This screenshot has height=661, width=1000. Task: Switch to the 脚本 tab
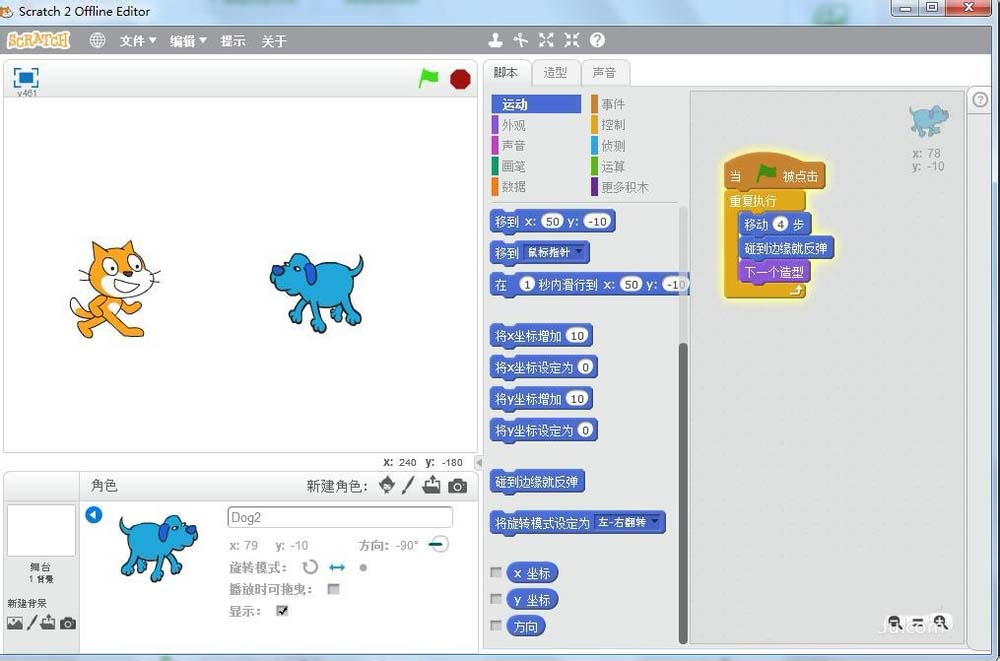pos(506,73)
